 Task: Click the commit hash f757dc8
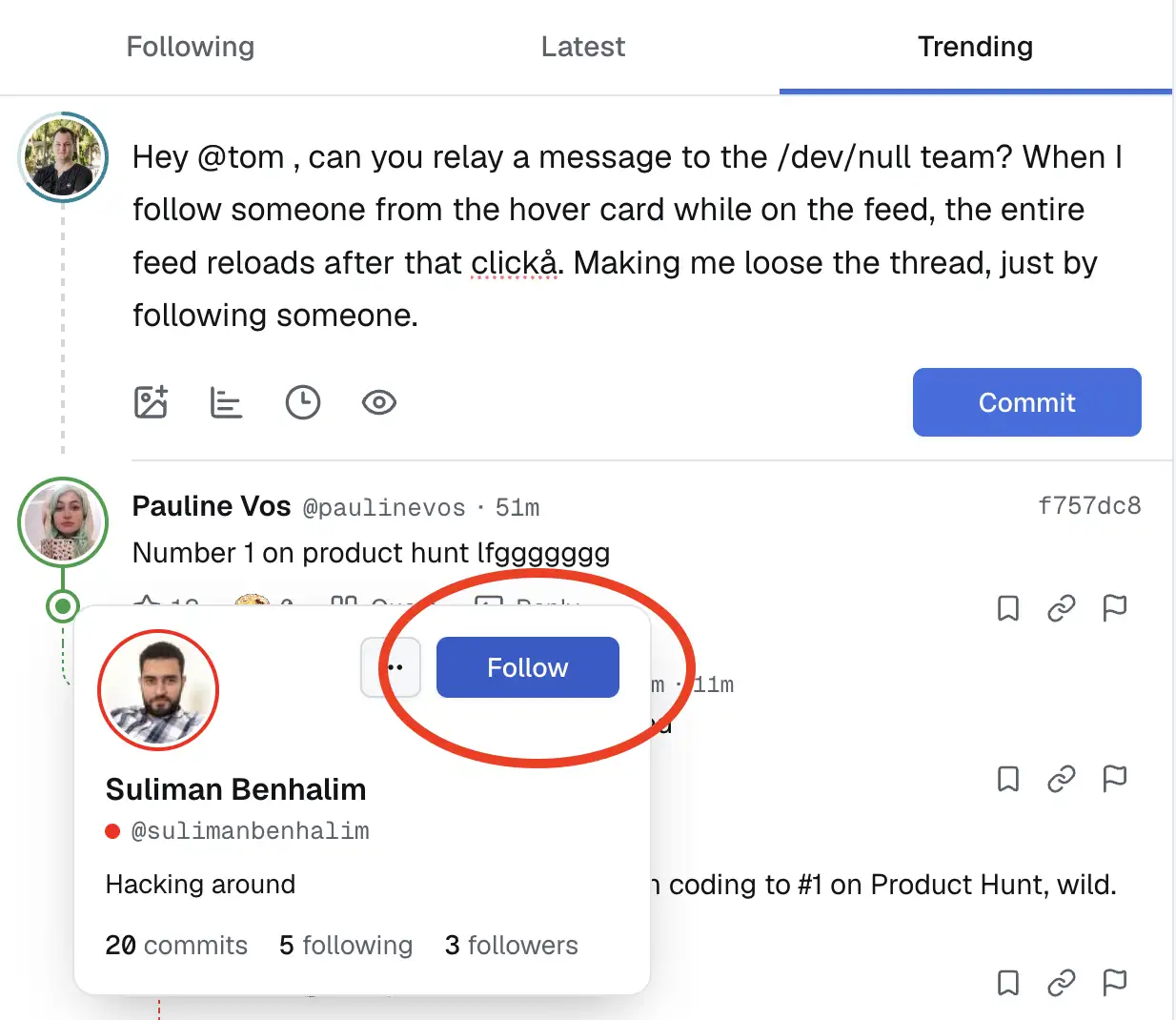1089,506
